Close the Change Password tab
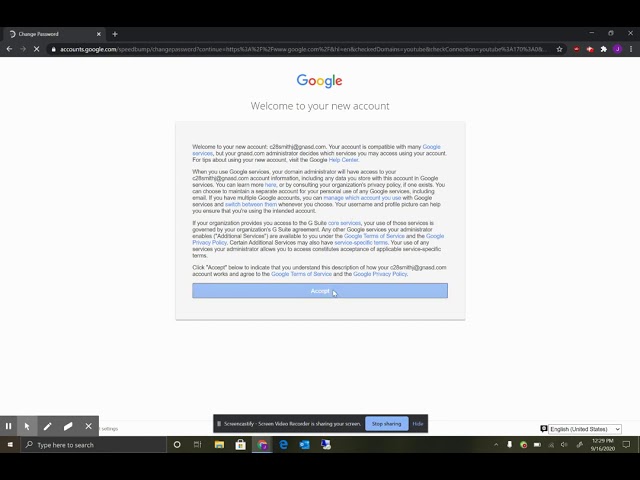This screenshot has height=480, width=640. point(98,34)
